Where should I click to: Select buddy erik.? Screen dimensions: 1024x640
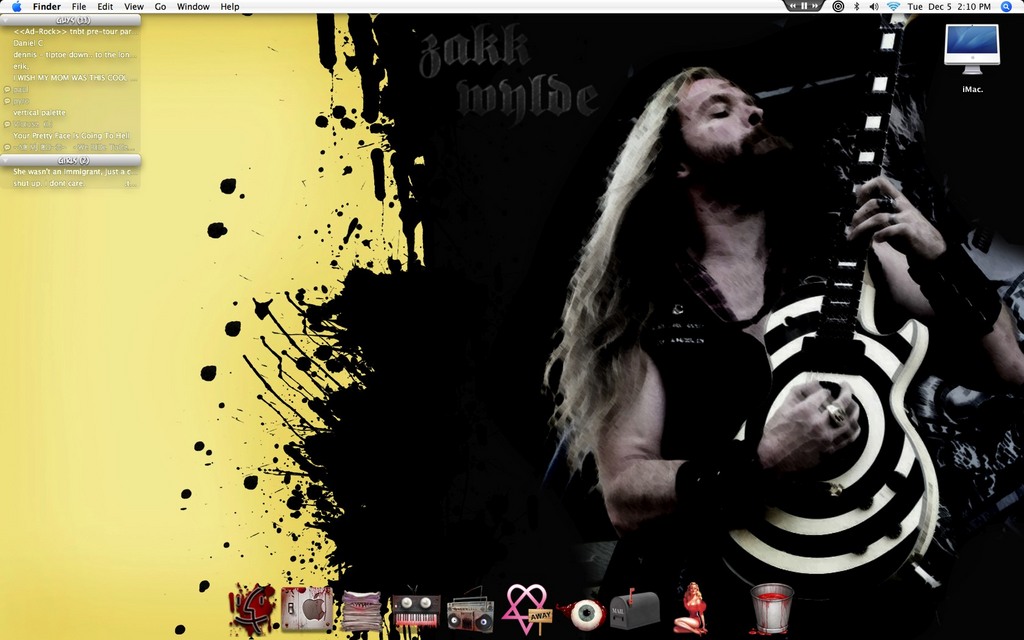(x=71, y=67)
